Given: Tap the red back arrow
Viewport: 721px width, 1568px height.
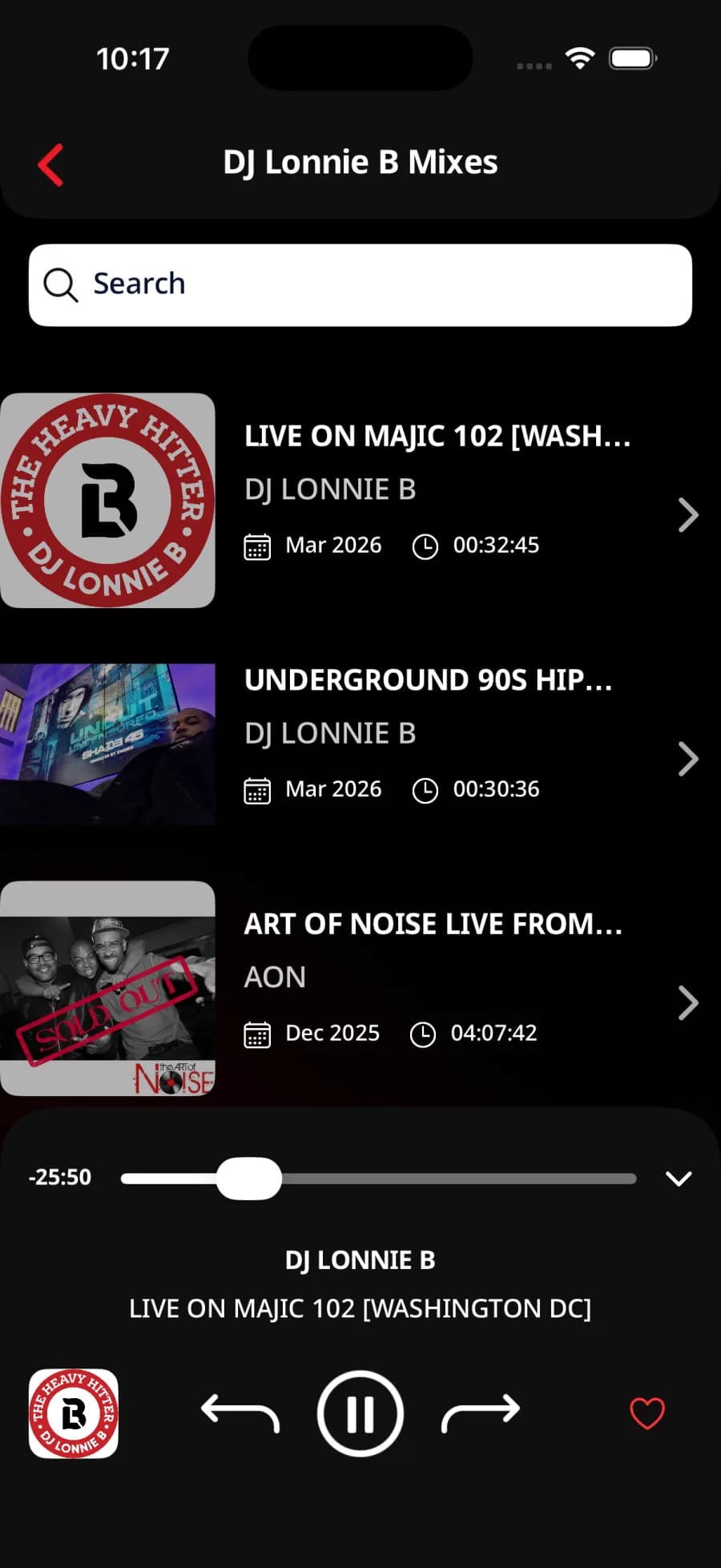Looking at the screenshot, I should pyautogui.click(x=50, y=165).
